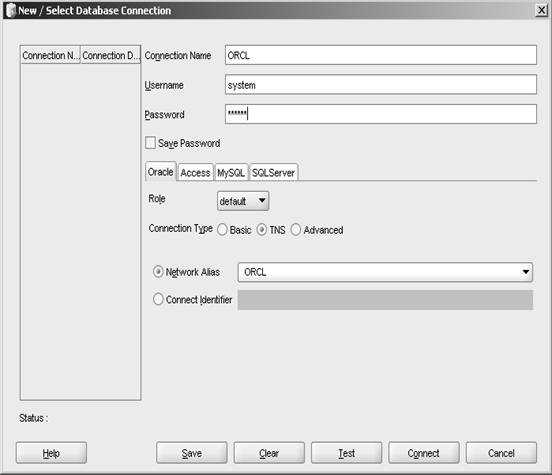
Task: Expand the Network Alias ORCL dropdown
Action: [x=526, y=272]
